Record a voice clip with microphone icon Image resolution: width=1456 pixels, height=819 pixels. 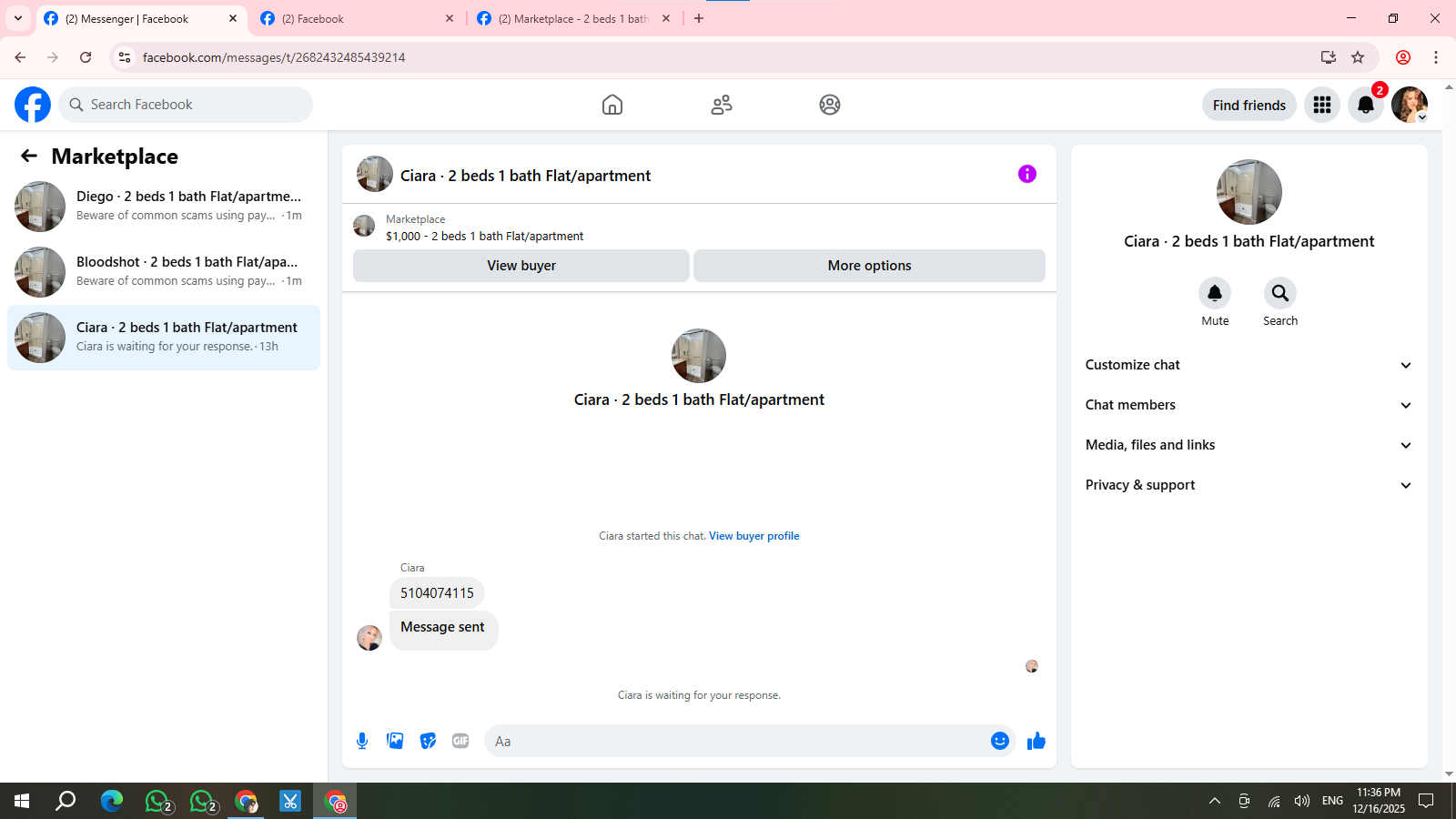(x=362, y=741)
